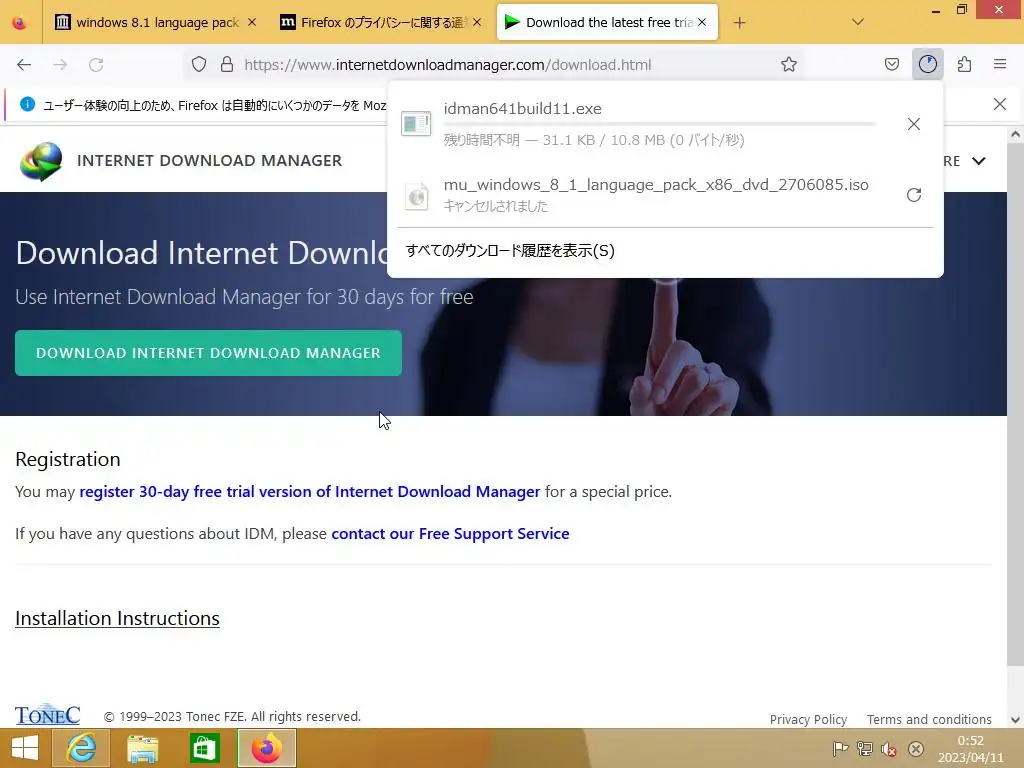Open the Firefox View pinned button
Image resolution: width=1024 pixels, height=768 pixels.
tap(20, 23)
